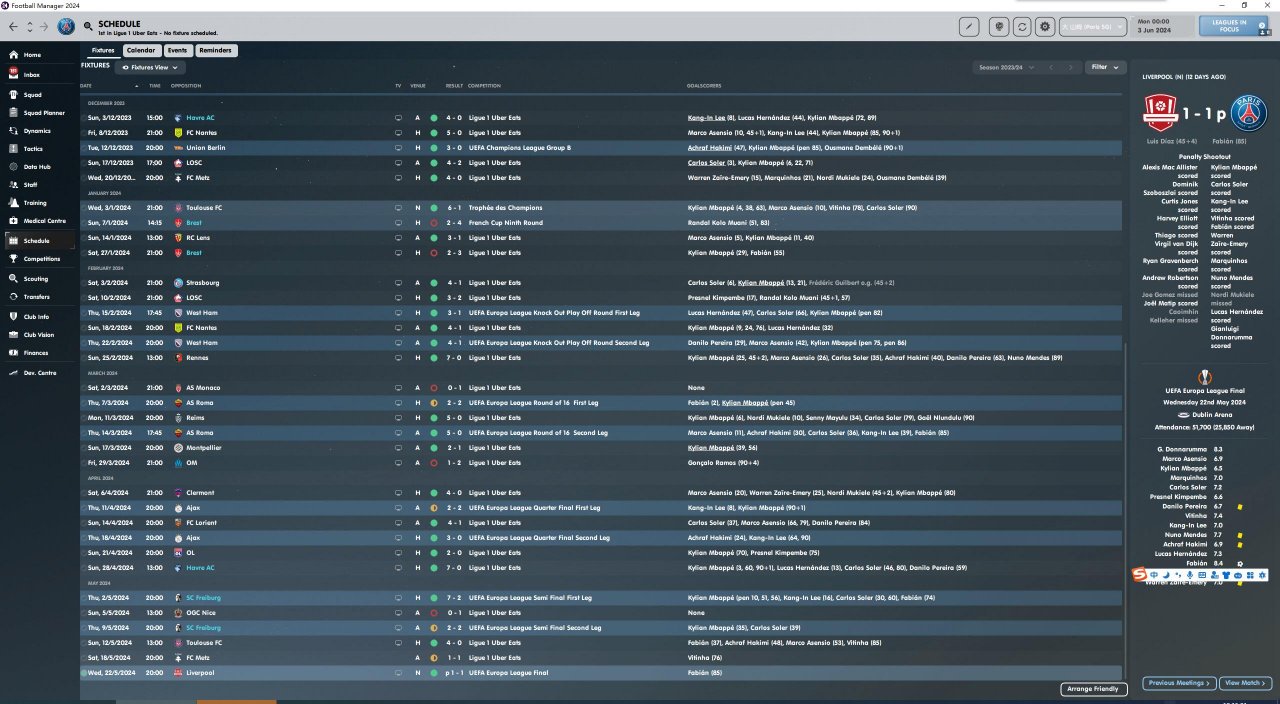Tick the checkbox on Liverpool final row
Image resolution: width=1280 pixels, height=704 pixels.
tap(84, 673)
